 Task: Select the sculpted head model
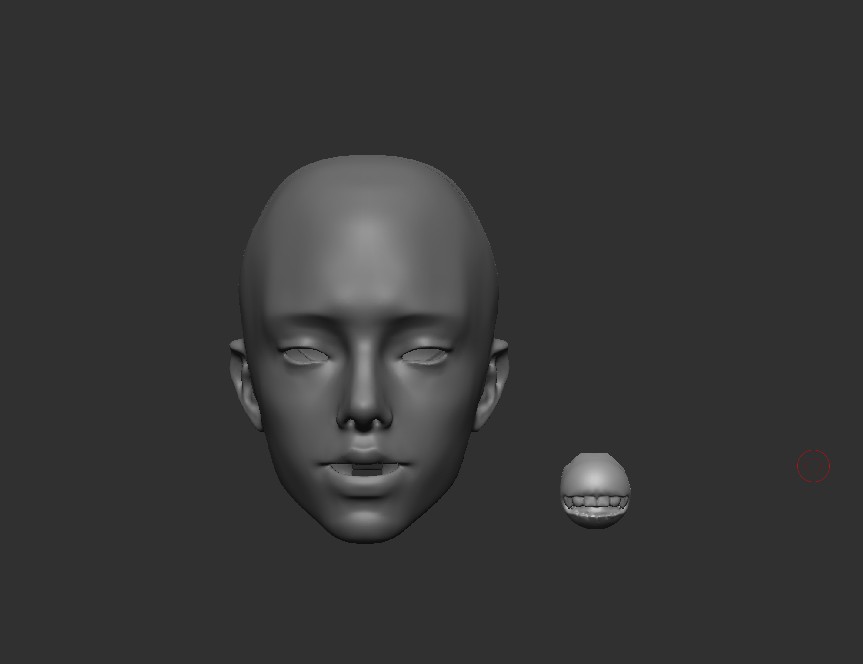tap(368, 349)
